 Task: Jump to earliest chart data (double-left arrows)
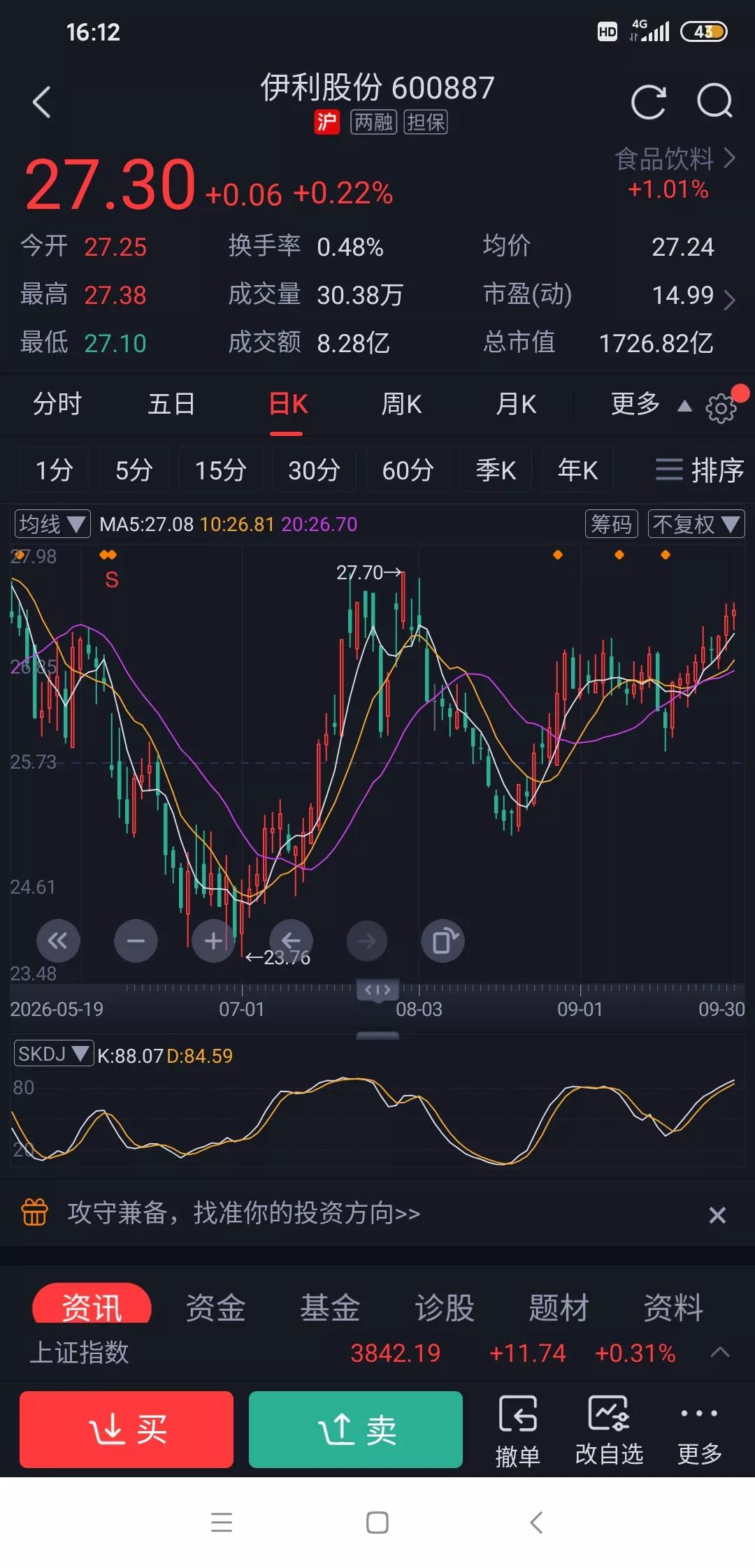coord(58,941)
